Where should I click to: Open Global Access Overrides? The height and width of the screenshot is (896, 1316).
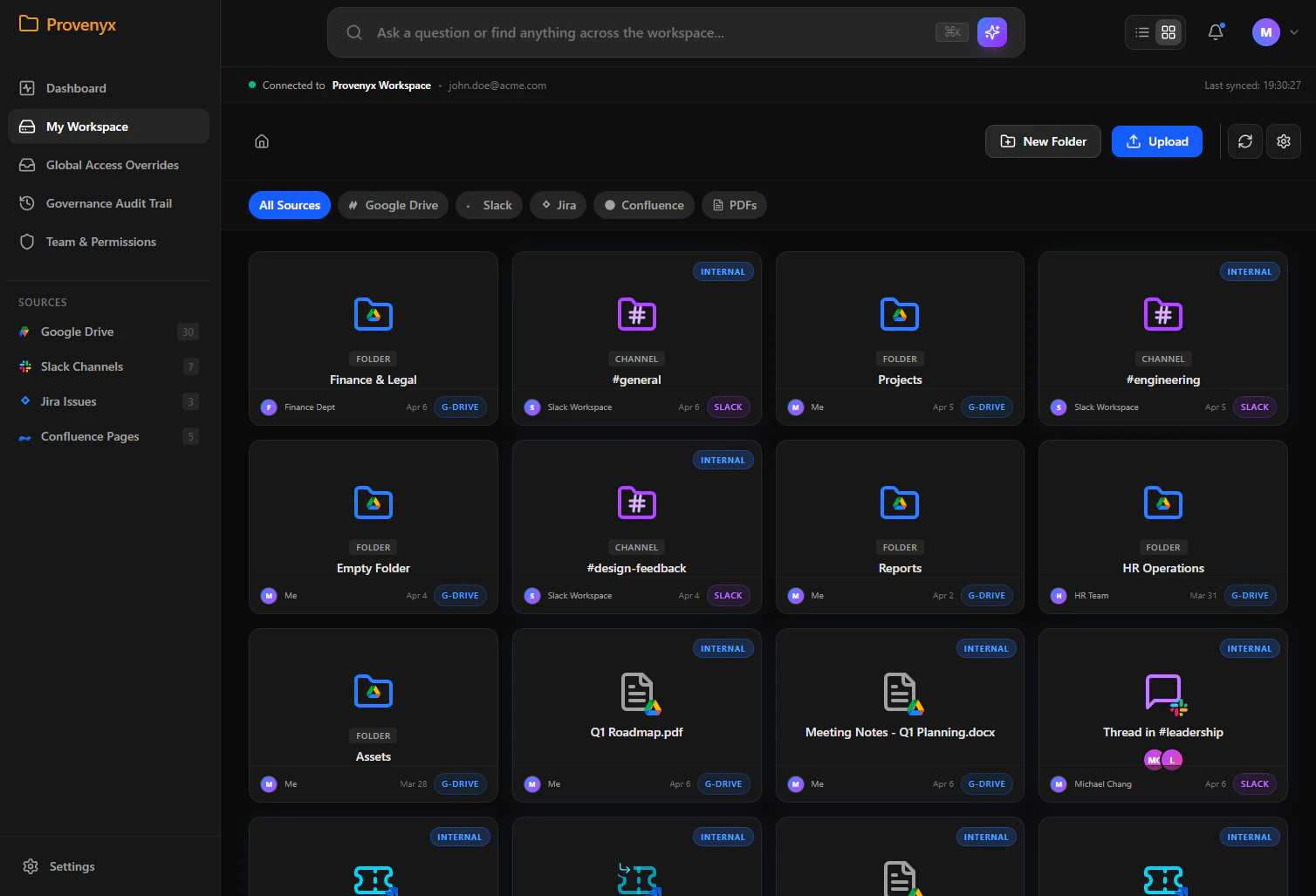coord(108,165)
